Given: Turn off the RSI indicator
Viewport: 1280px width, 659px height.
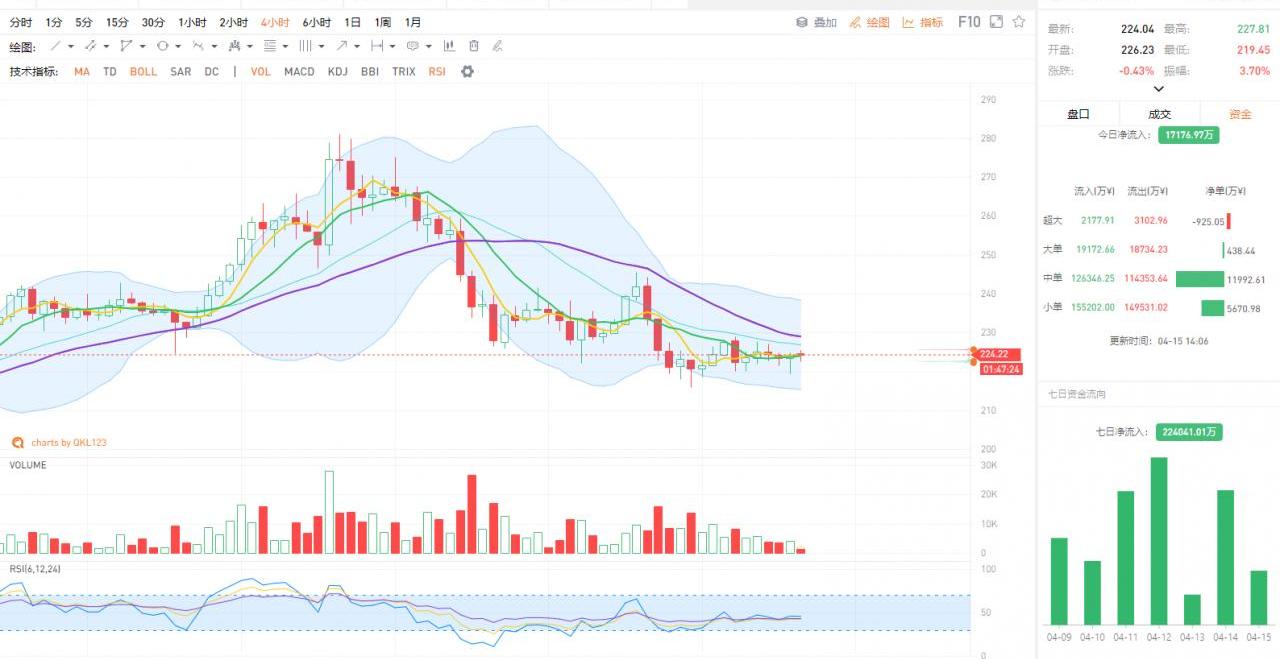Looking at the screenshot, I should tap(437, 72).
